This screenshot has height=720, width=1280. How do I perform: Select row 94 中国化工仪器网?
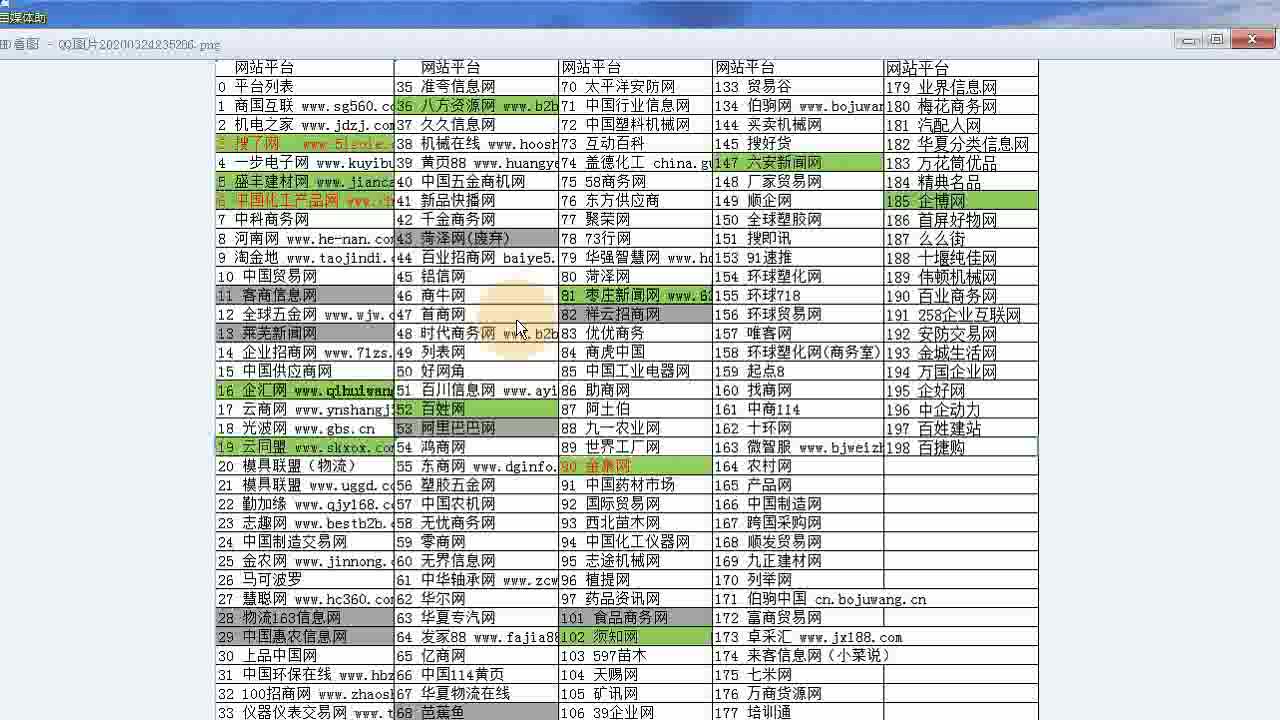coord(635,542)
